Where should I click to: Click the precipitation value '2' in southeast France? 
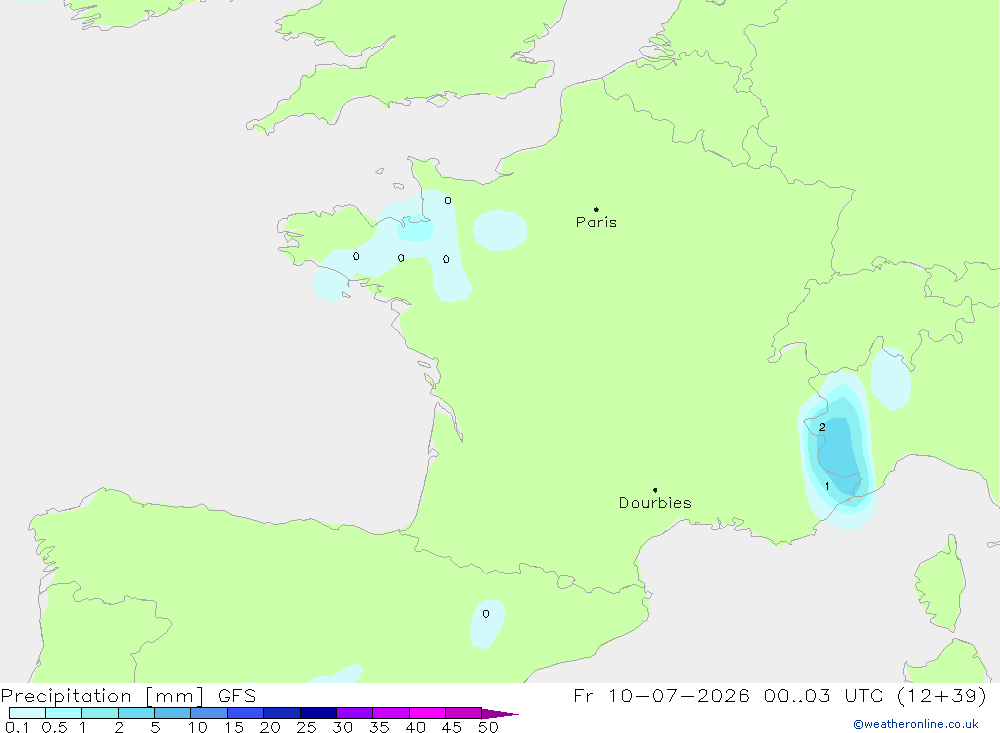click(822, 427)
